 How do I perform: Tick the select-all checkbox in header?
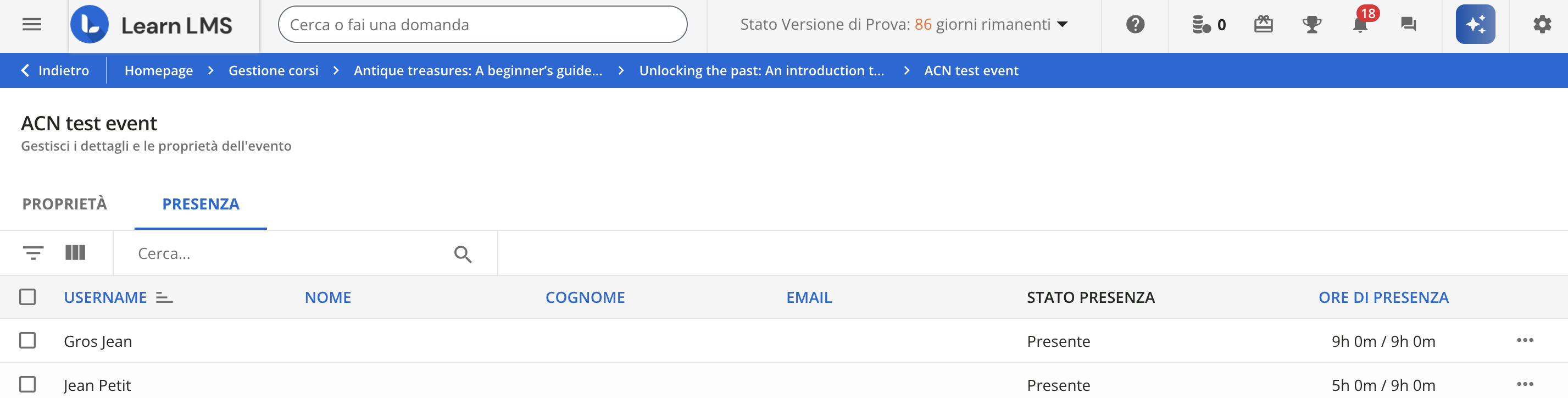tap(27, 297)
